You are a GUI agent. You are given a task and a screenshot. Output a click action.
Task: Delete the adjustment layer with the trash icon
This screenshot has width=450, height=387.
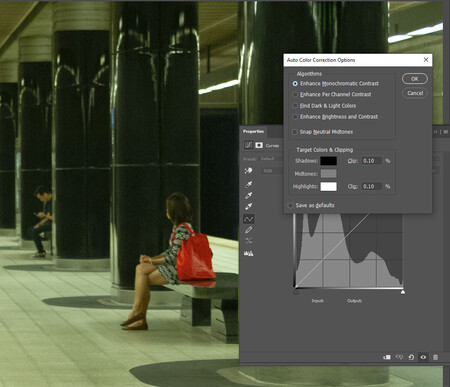point(435,357)
